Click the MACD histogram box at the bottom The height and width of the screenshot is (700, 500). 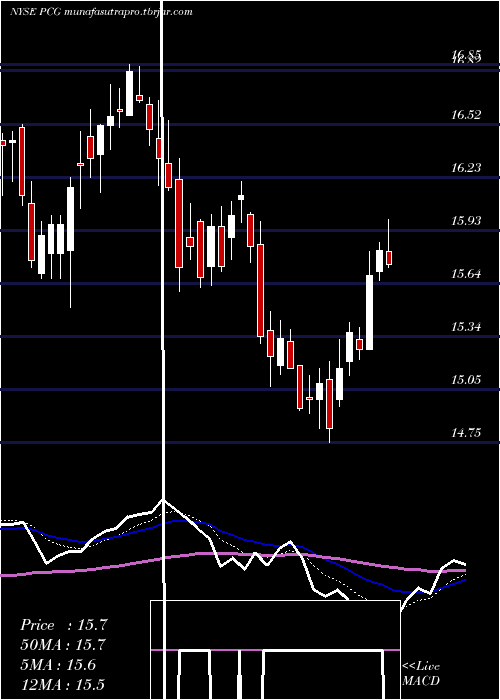[275, 650]
